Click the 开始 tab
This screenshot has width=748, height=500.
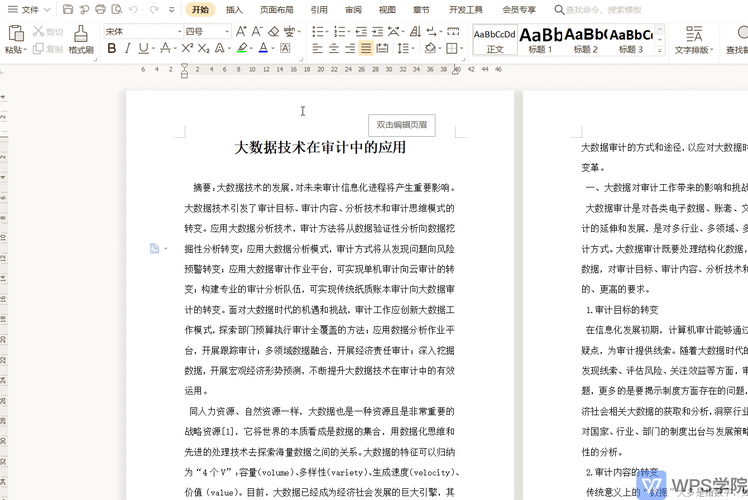point(200,10)
